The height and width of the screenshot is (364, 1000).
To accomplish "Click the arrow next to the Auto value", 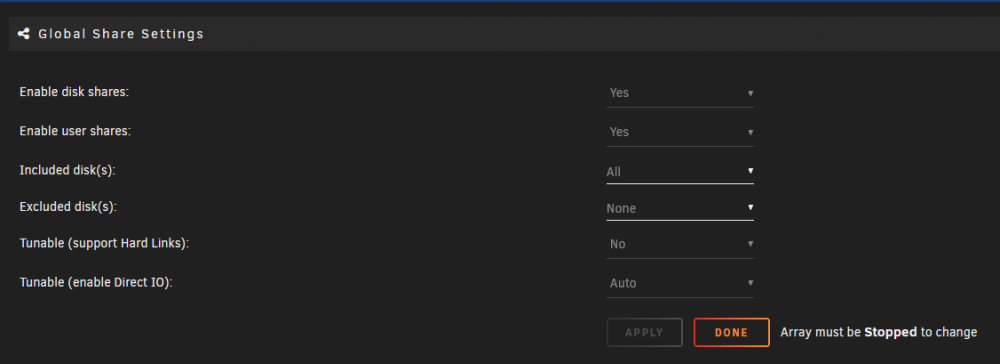I will (x=751, y=282).
